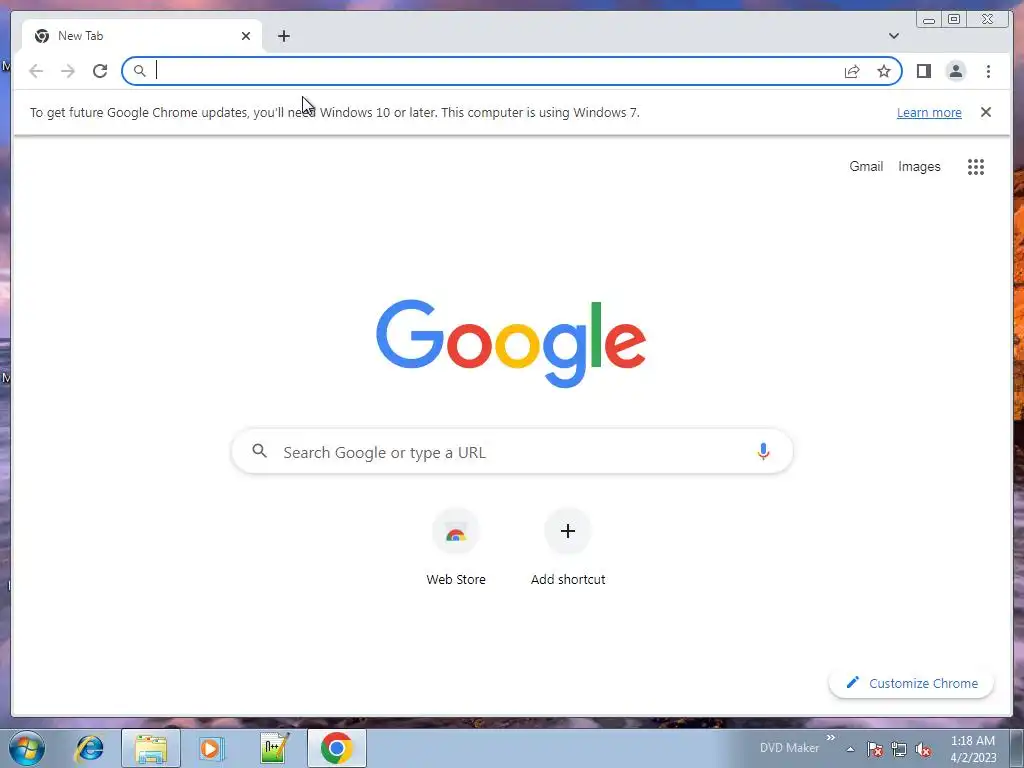The height and width of the screenshot is (768, 1024).
Task: Open the Action Center flag icon
Action: coord(875,749)
